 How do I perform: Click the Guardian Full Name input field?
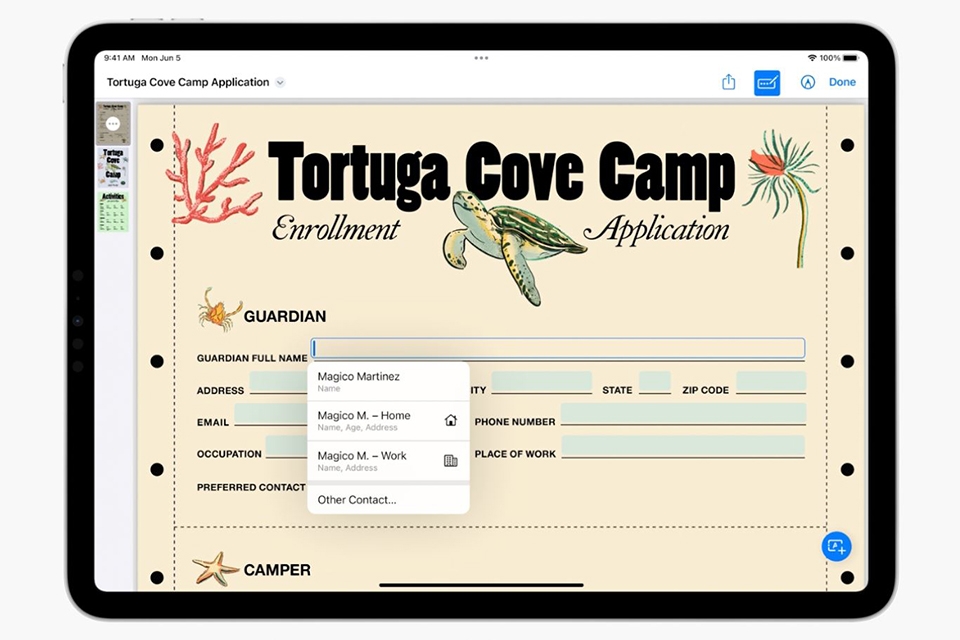coord(558,348)
